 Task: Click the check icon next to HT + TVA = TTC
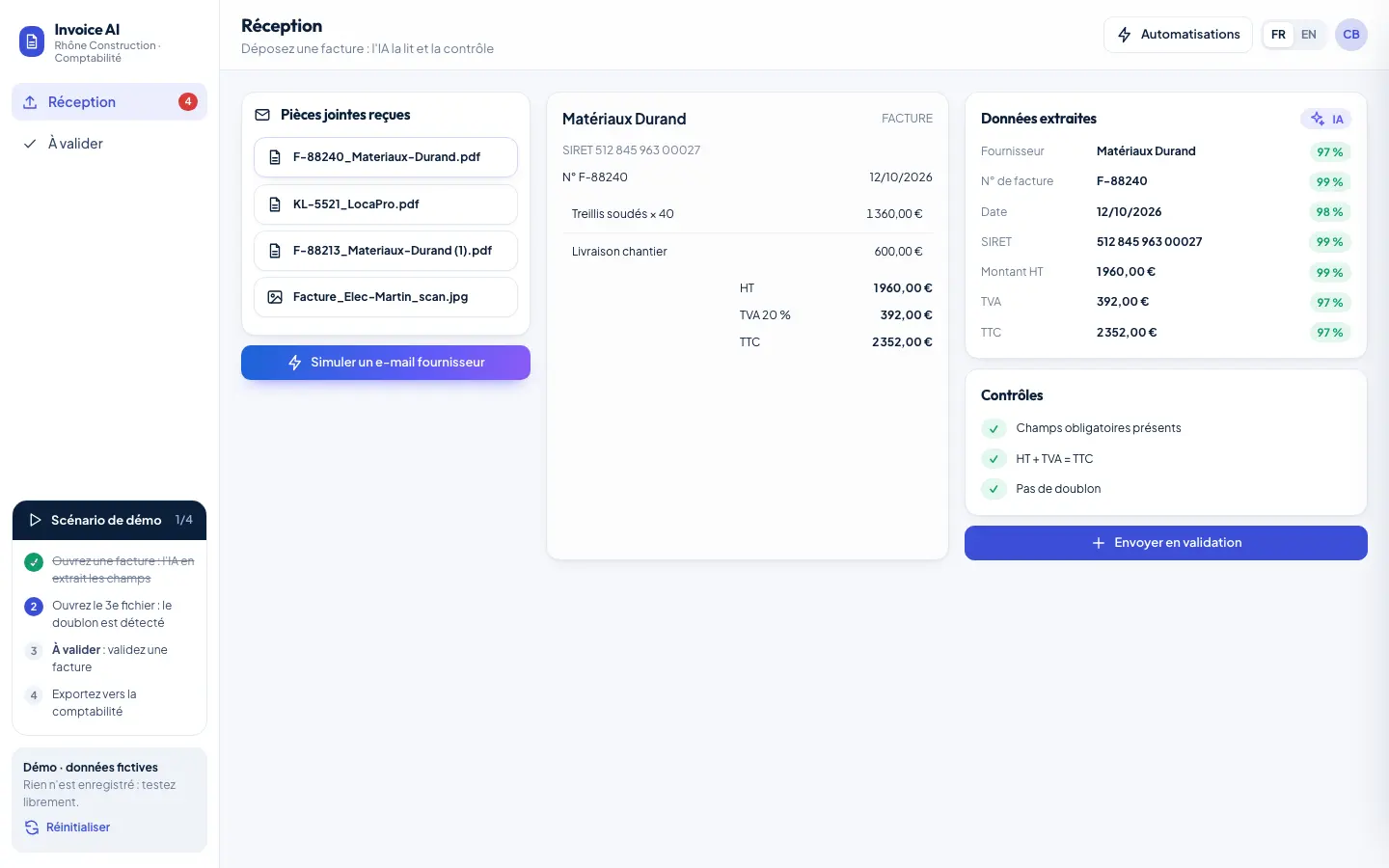tap(994, 459)
